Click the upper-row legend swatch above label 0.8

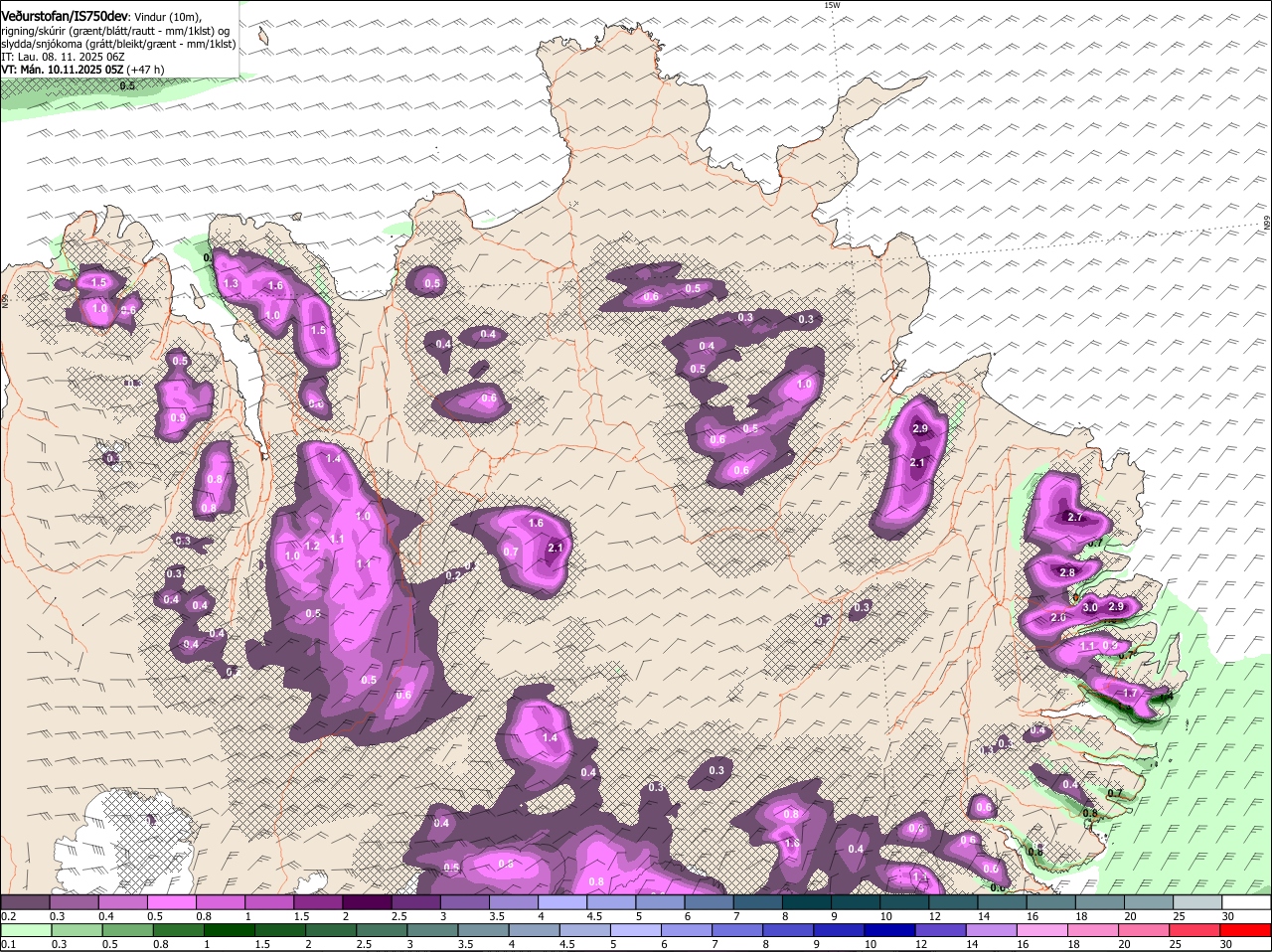click(221, 901)
